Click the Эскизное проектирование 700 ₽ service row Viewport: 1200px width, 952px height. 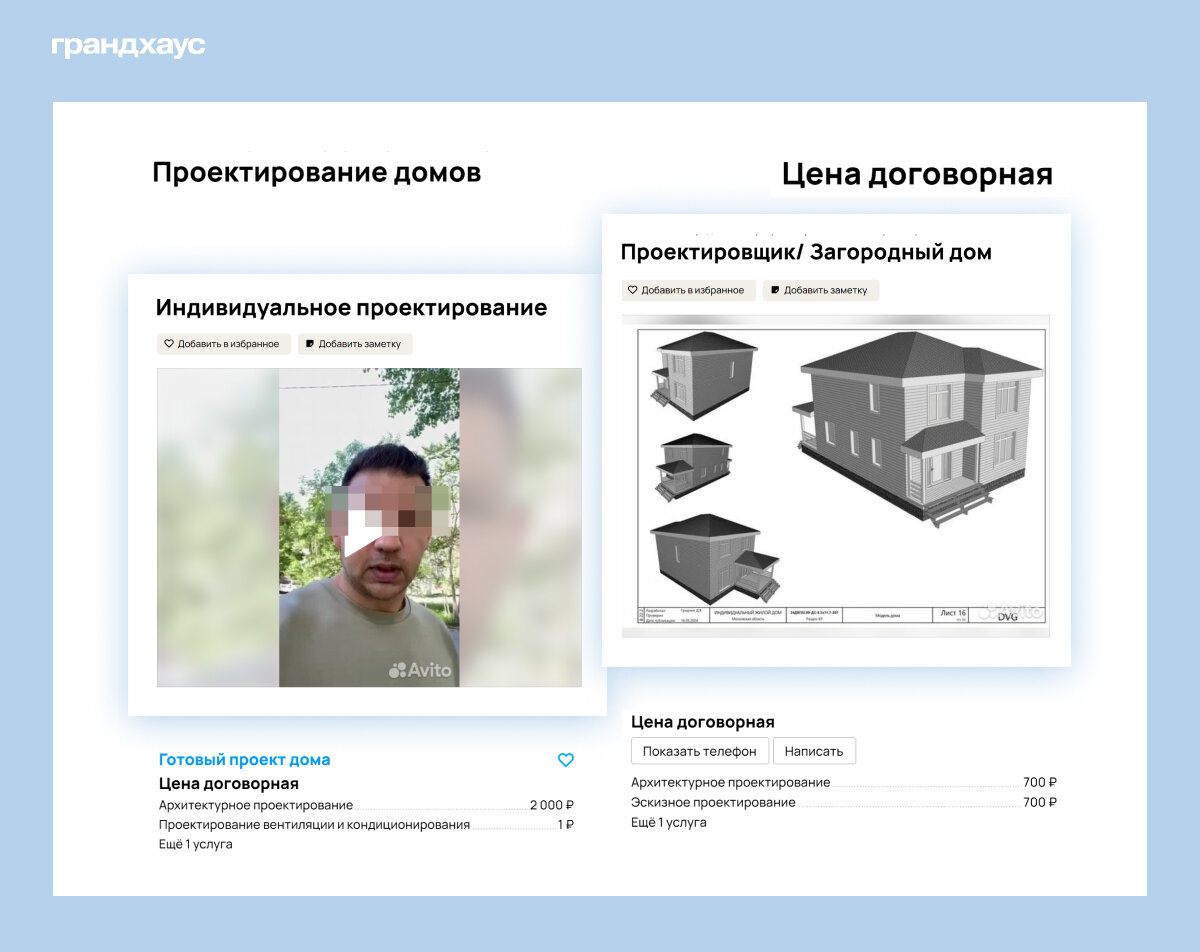tap(843, 802)
